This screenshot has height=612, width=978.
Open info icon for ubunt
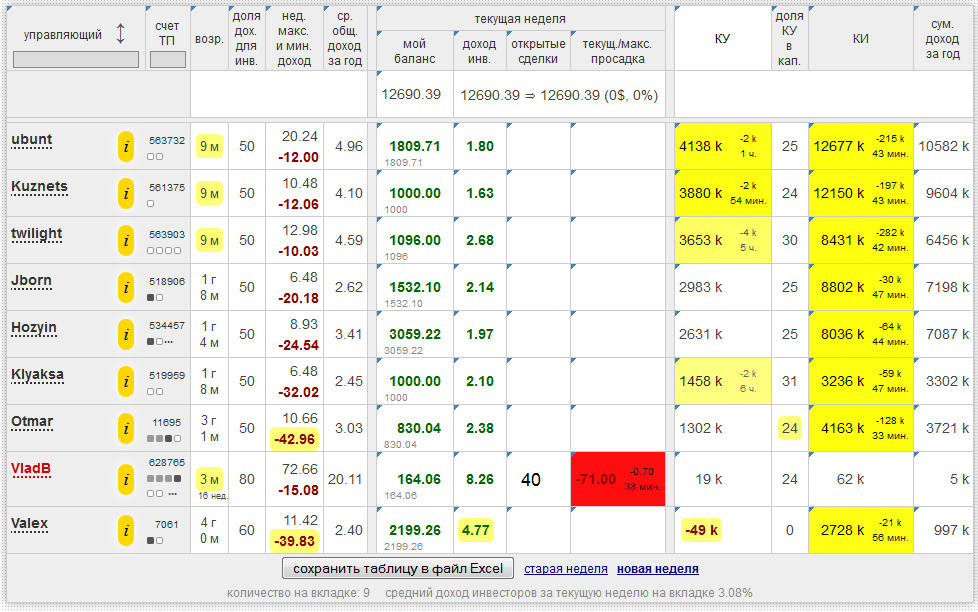click(x=126, y=147)
